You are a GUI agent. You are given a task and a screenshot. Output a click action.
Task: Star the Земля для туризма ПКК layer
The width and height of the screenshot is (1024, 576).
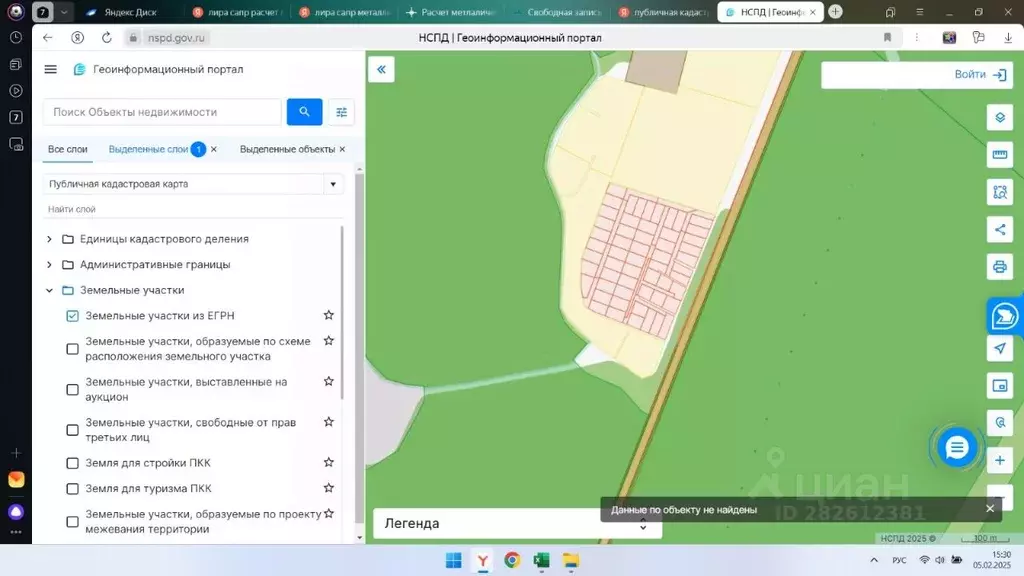click(x=328, y=488)
